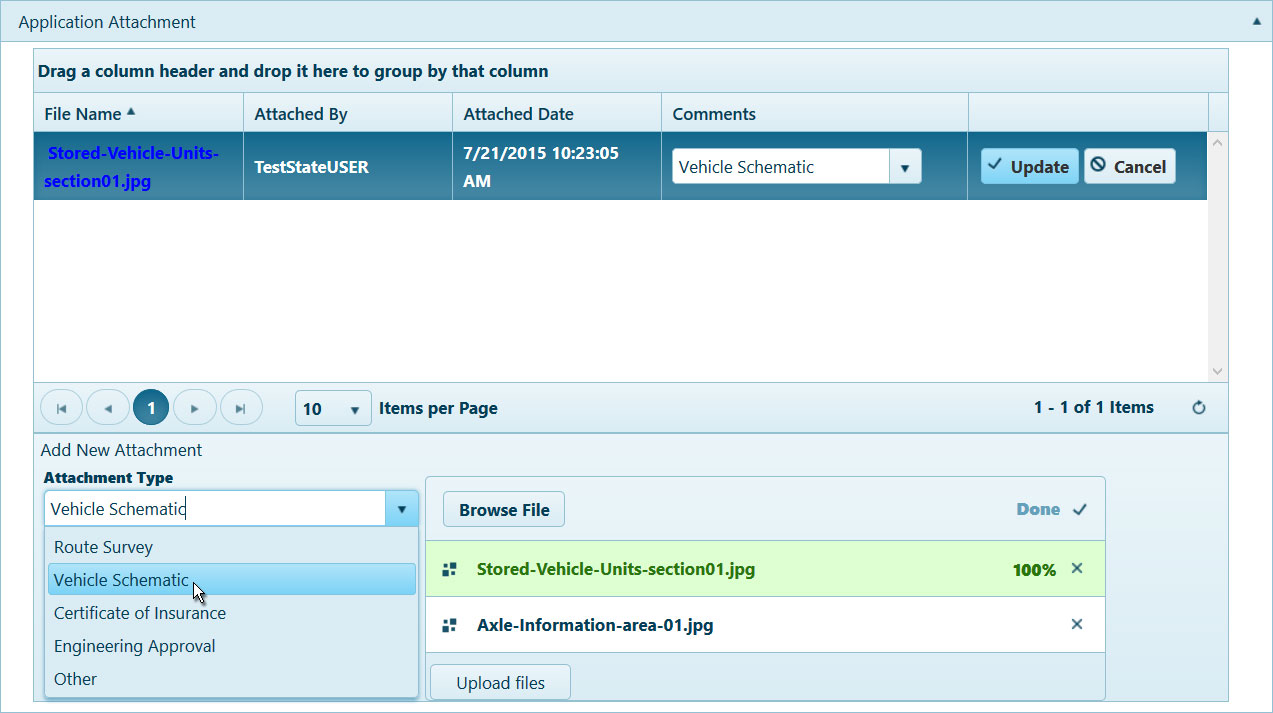Toggle the Attachment Type dropdown arrow
The width and height of the screenshot is (1273, 713).
(401, 509)
